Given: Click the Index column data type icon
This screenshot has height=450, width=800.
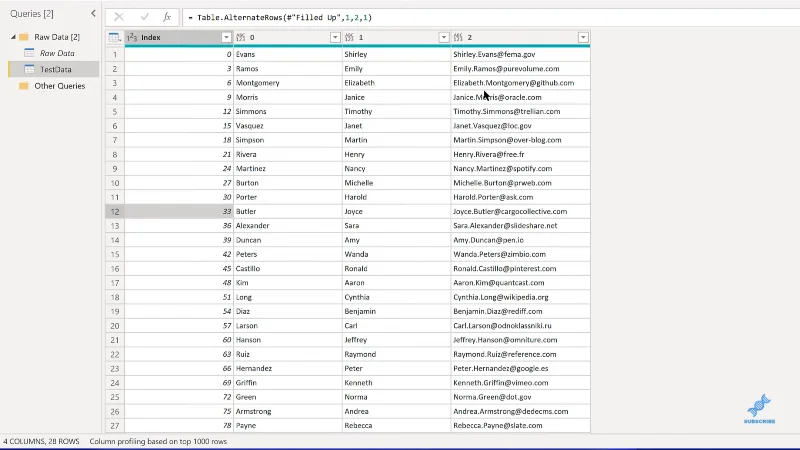Looking at the screenshot, I should click(x=132, y=37).
